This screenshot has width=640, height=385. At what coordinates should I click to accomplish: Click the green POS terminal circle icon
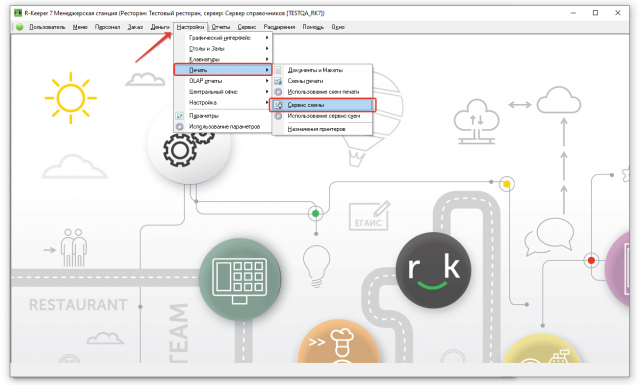pos(240,279)
